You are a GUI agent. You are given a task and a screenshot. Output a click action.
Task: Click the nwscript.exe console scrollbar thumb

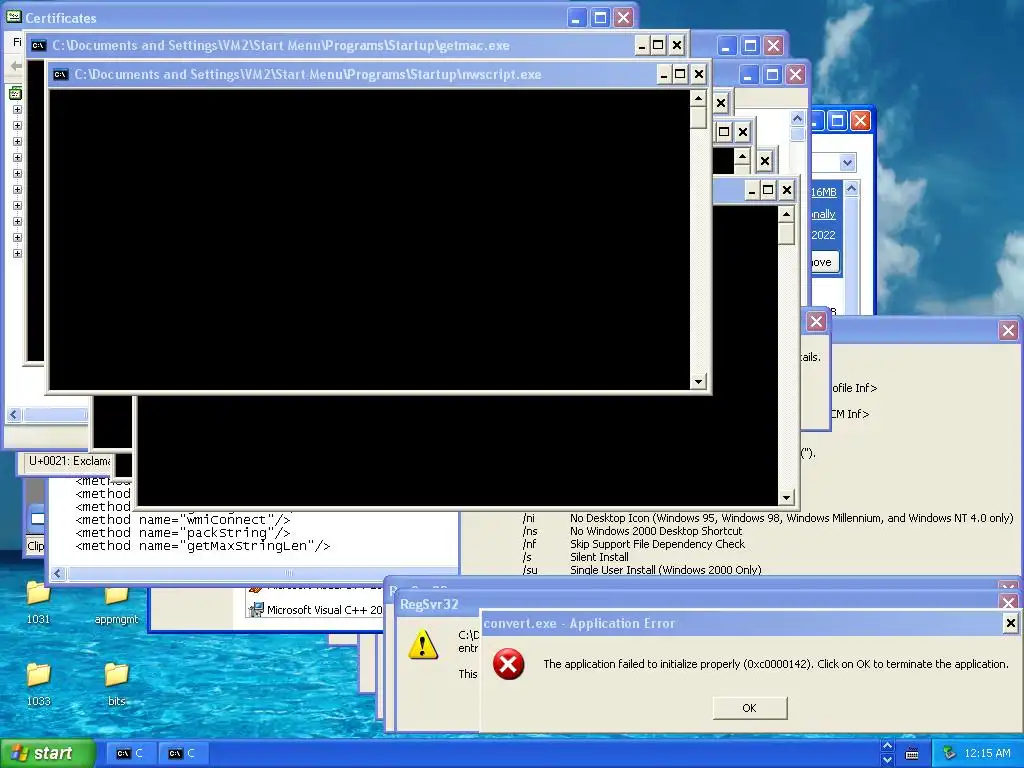point(698,118)
